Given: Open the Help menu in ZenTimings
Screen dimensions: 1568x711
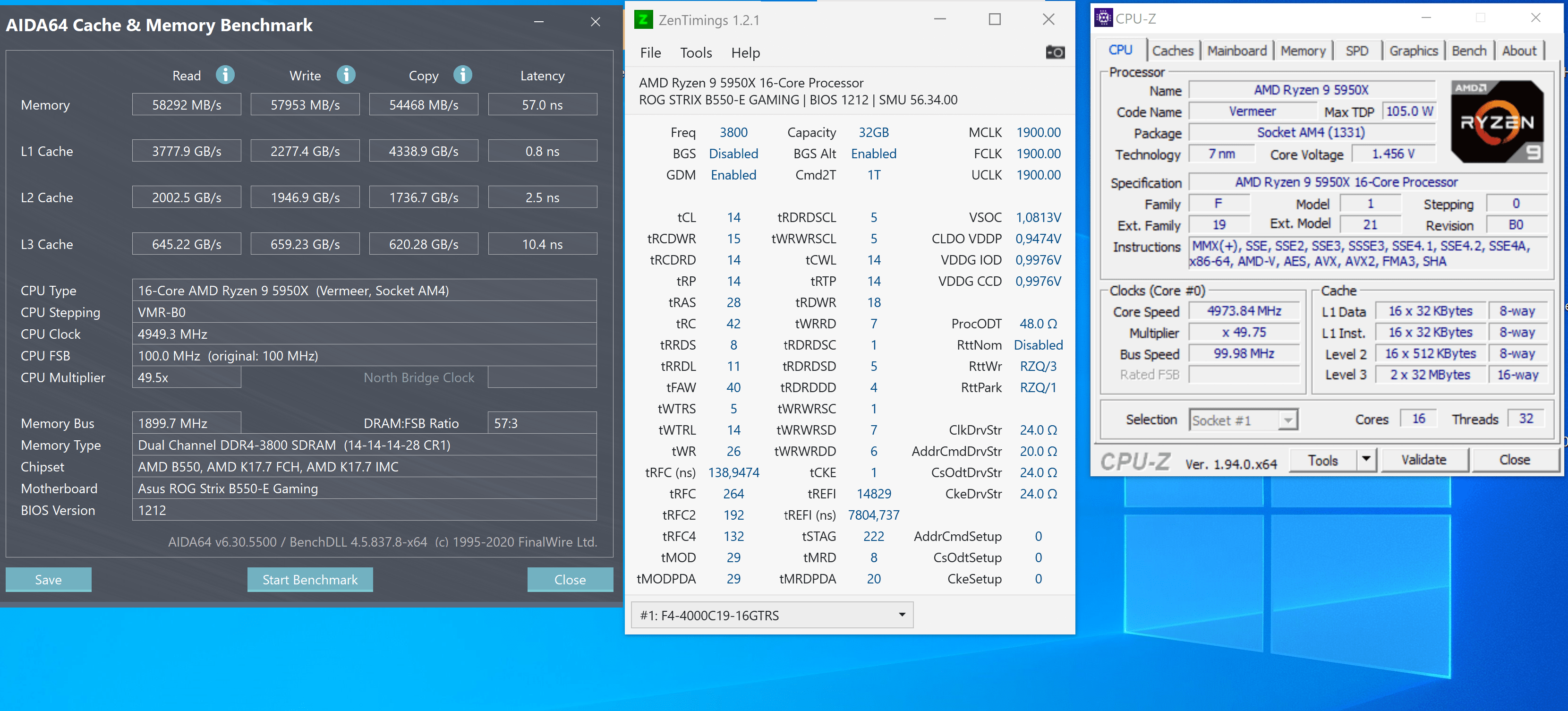Looking at the screenshot, I should pyautogui.click(x=745, y=53).
